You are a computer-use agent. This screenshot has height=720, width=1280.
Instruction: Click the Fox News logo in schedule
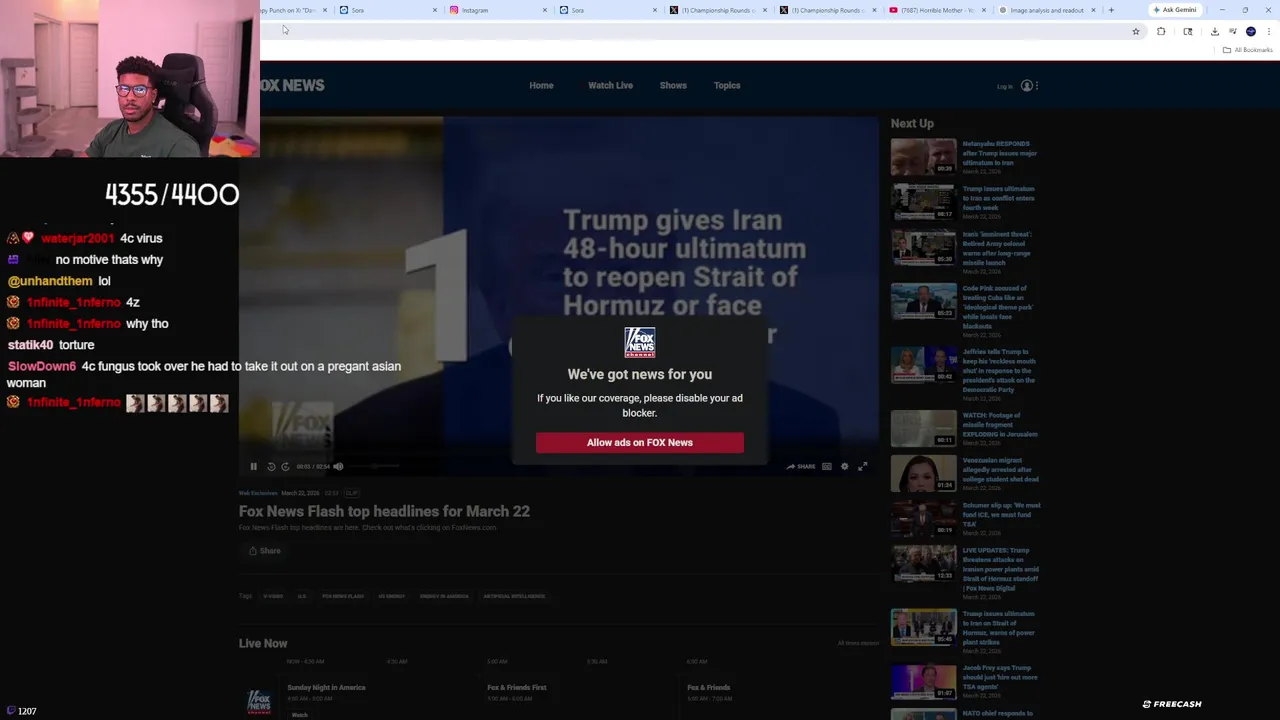click(259, 701)
